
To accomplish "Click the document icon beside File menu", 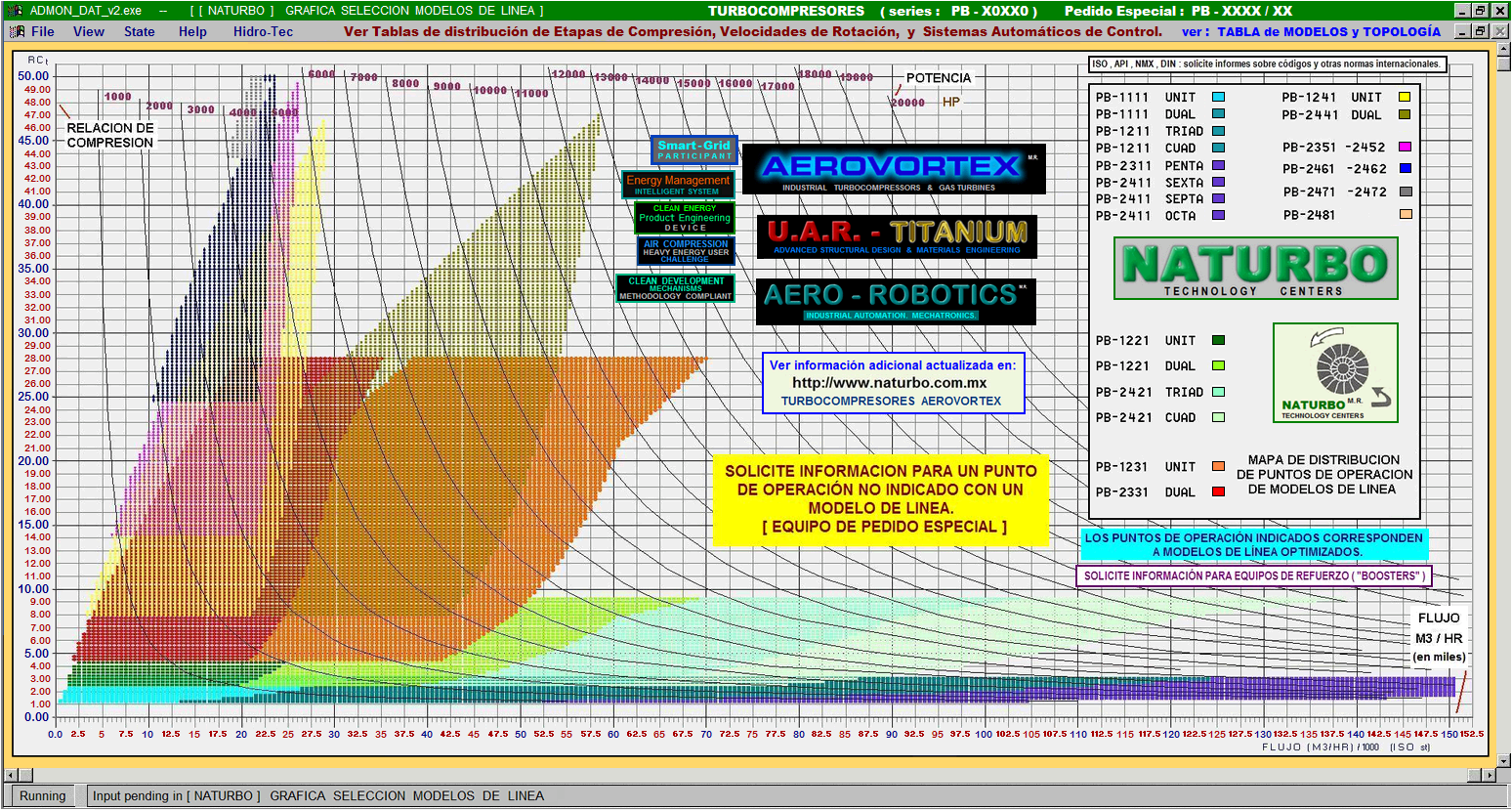I will coord(17,31).
